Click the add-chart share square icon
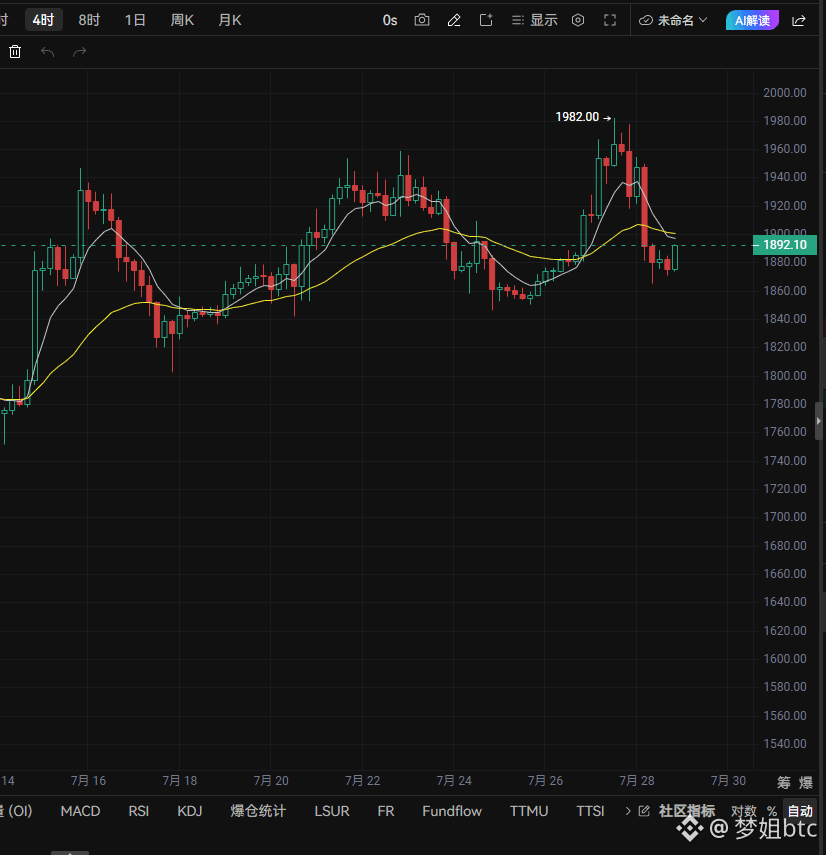The height and width of the screenshot is (855, 826). coord(486,20)
